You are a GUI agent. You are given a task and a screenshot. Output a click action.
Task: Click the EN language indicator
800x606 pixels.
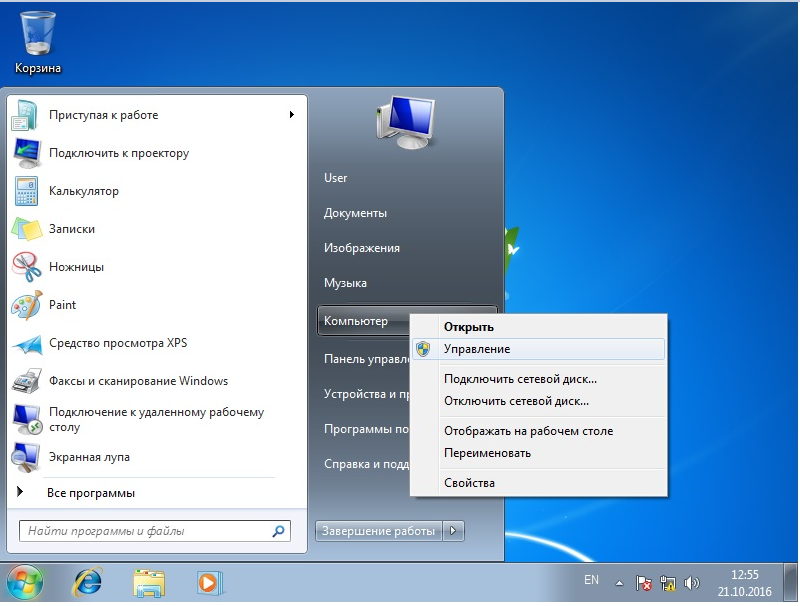point(591,580)
